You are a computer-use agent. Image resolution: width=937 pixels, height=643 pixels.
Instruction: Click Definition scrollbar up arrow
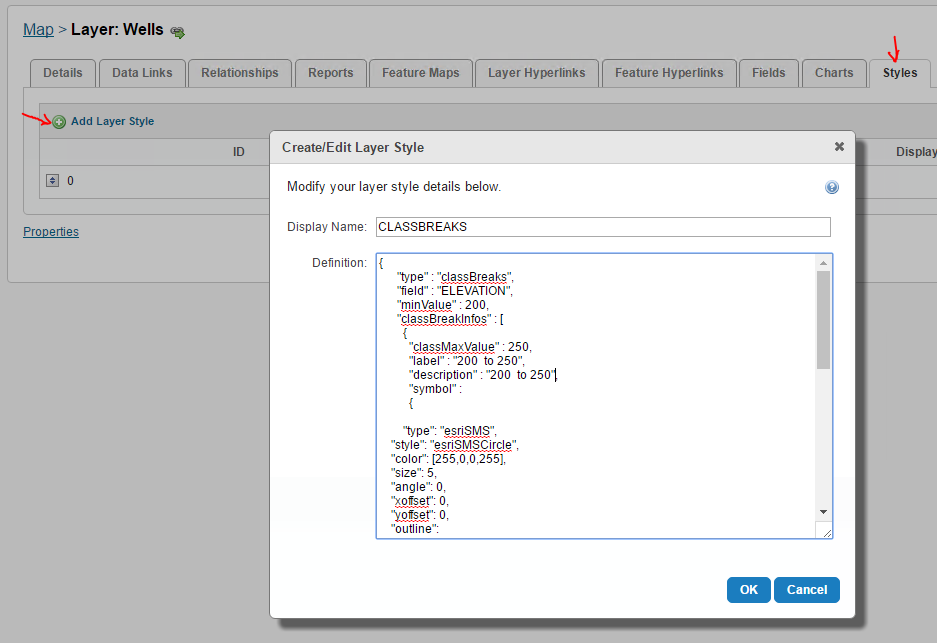tap(823, 263)
